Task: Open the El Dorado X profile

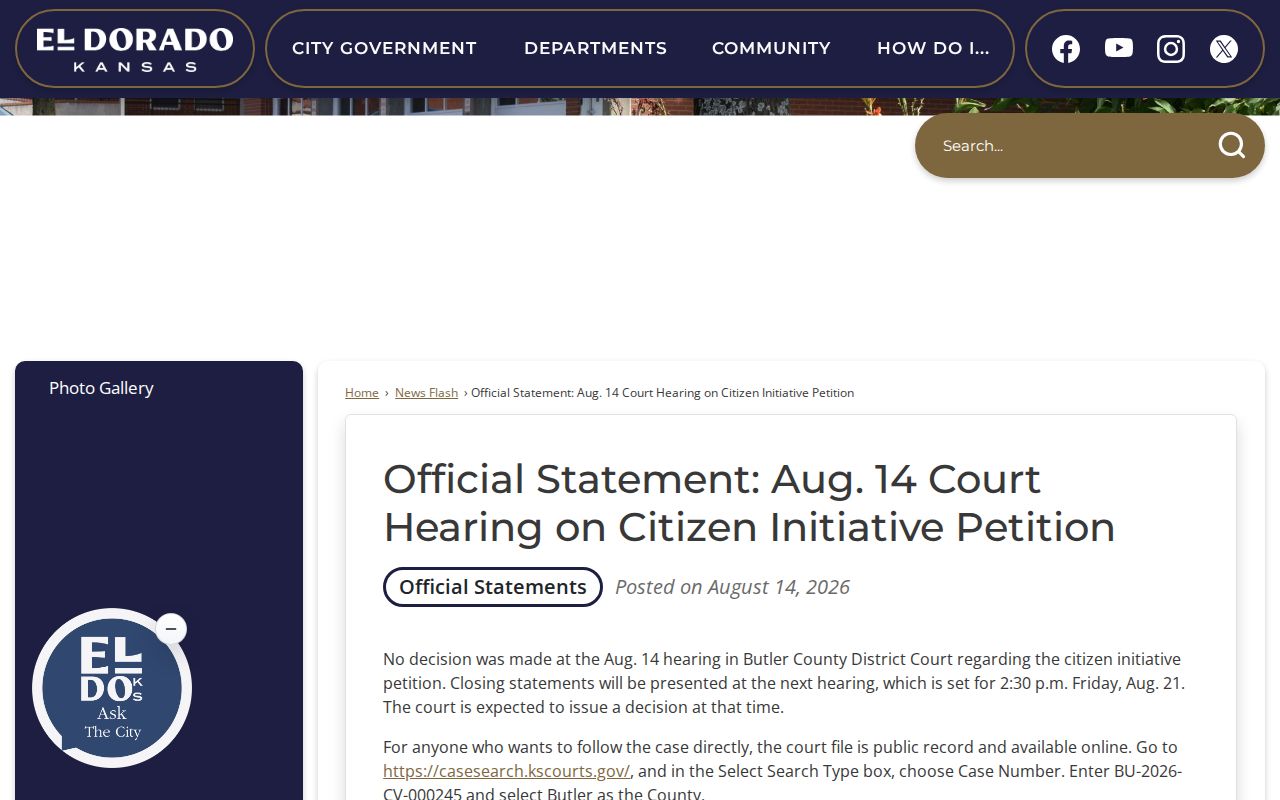Action: pos(1224,49)
